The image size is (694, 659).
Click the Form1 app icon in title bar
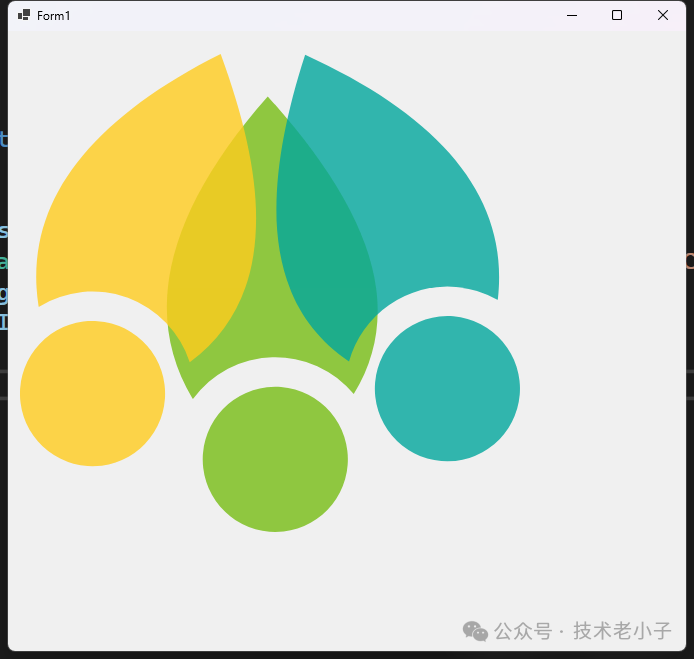pos(24,15)
